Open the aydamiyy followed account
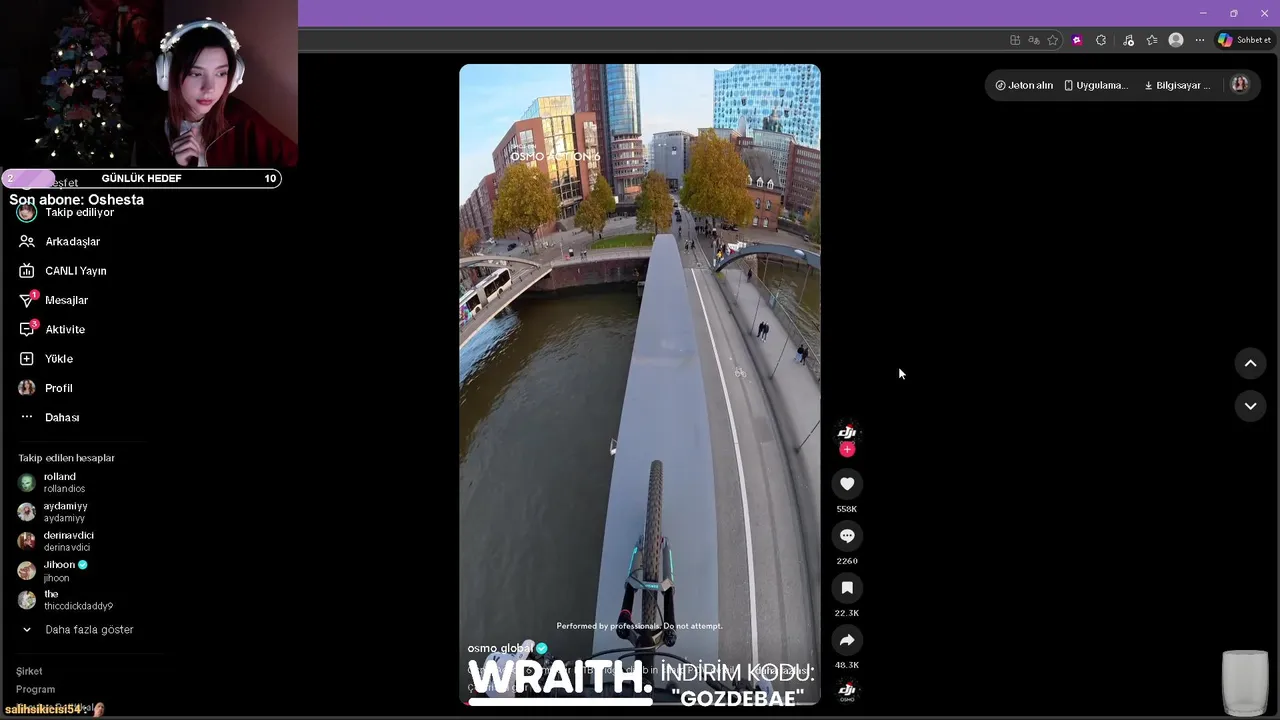Viewport: 1280px width, 720px height. click(x=53, y=512)
